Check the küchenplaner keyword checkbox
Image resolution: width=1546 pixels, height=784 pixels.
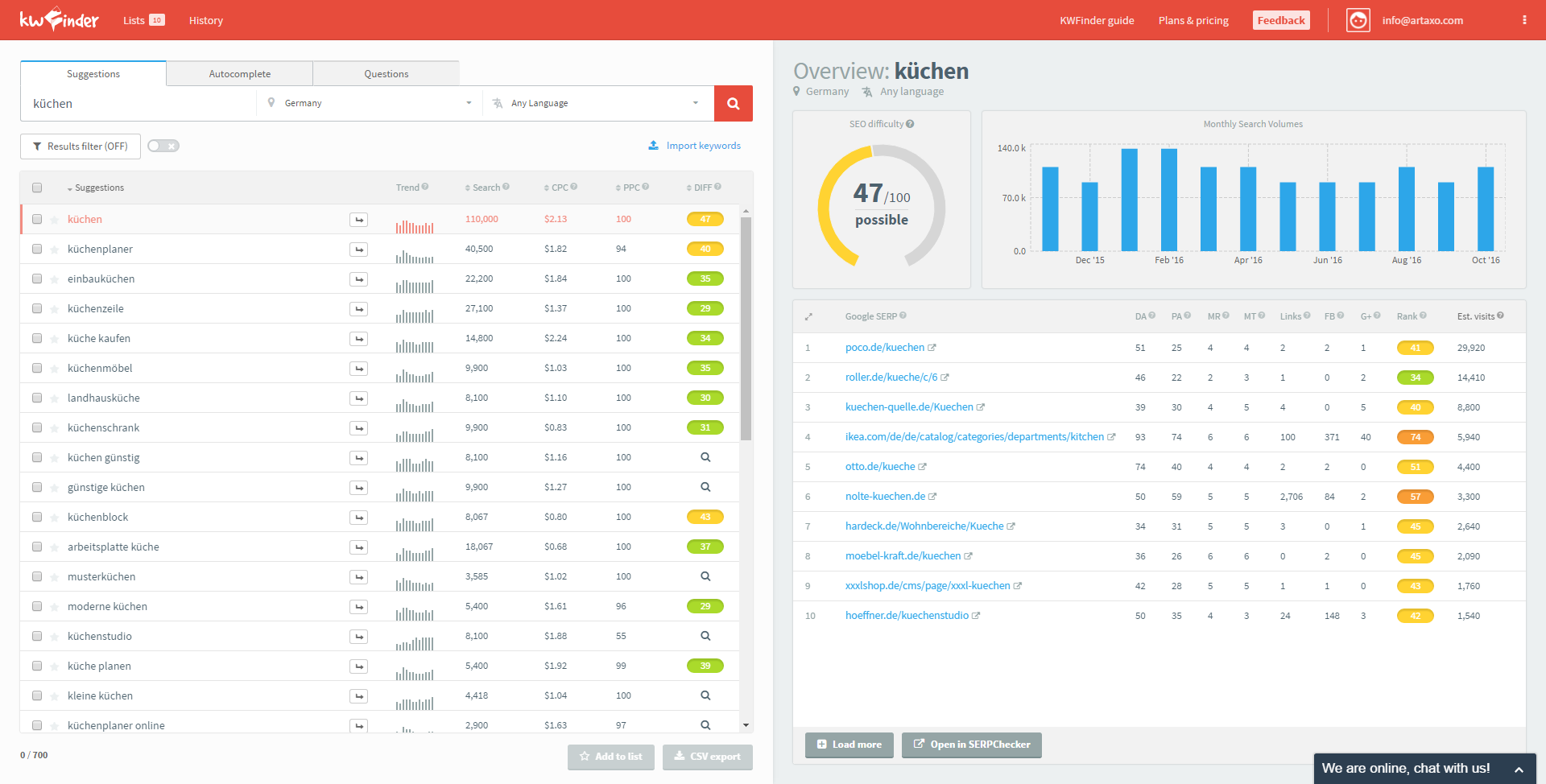(37, 249)
